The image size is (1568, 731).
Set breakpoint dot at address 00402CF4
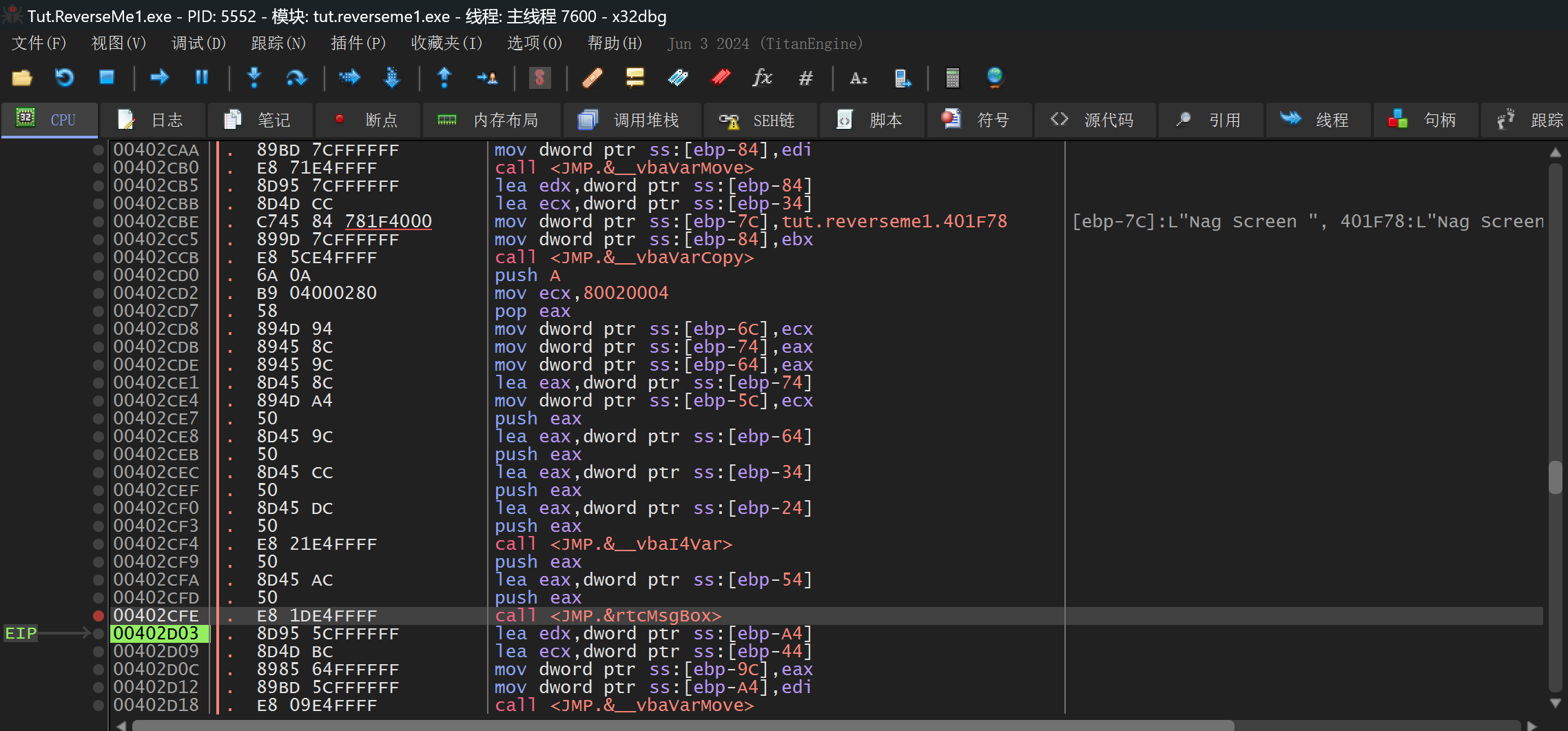(x=99, y=544)
